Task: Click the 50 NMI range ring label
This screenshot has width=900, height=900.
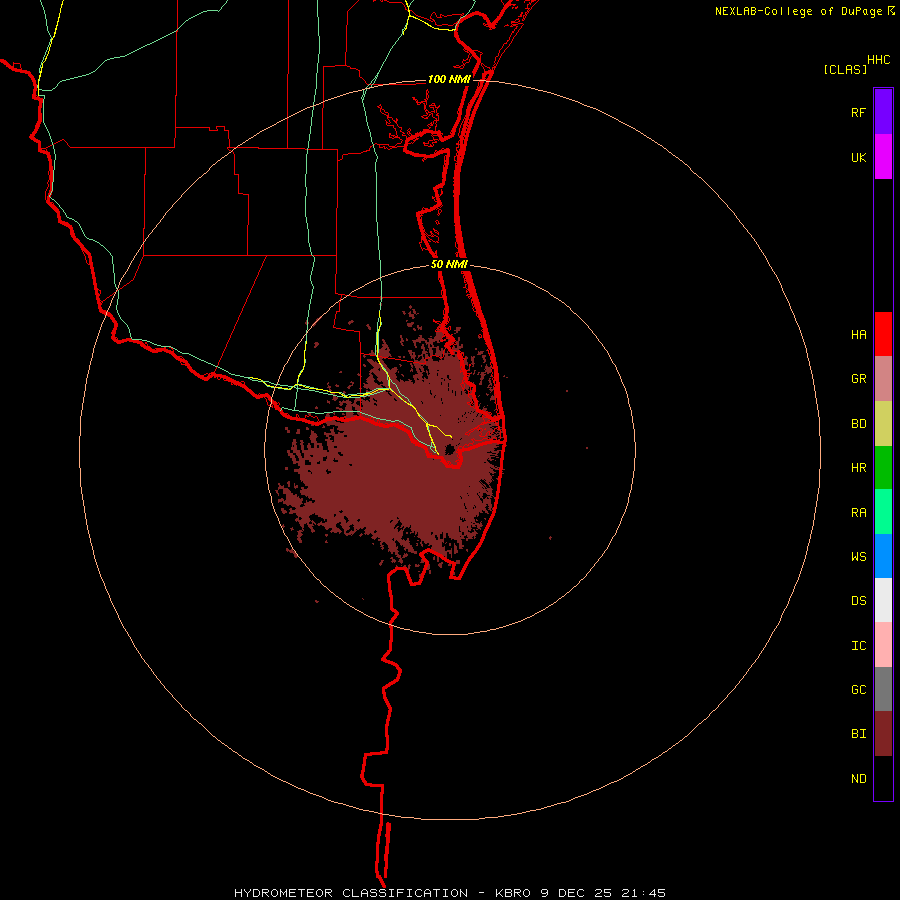Action: (x=449, y=265)
